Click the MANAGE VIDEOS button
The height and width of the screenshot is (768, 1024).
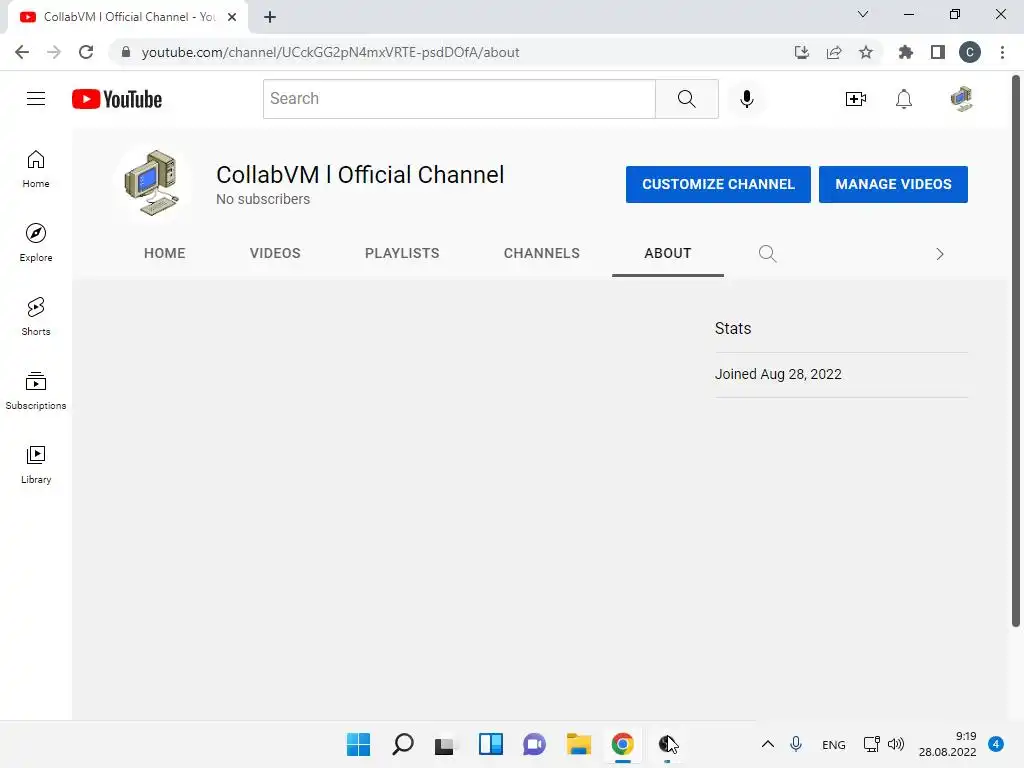[893, 184]
